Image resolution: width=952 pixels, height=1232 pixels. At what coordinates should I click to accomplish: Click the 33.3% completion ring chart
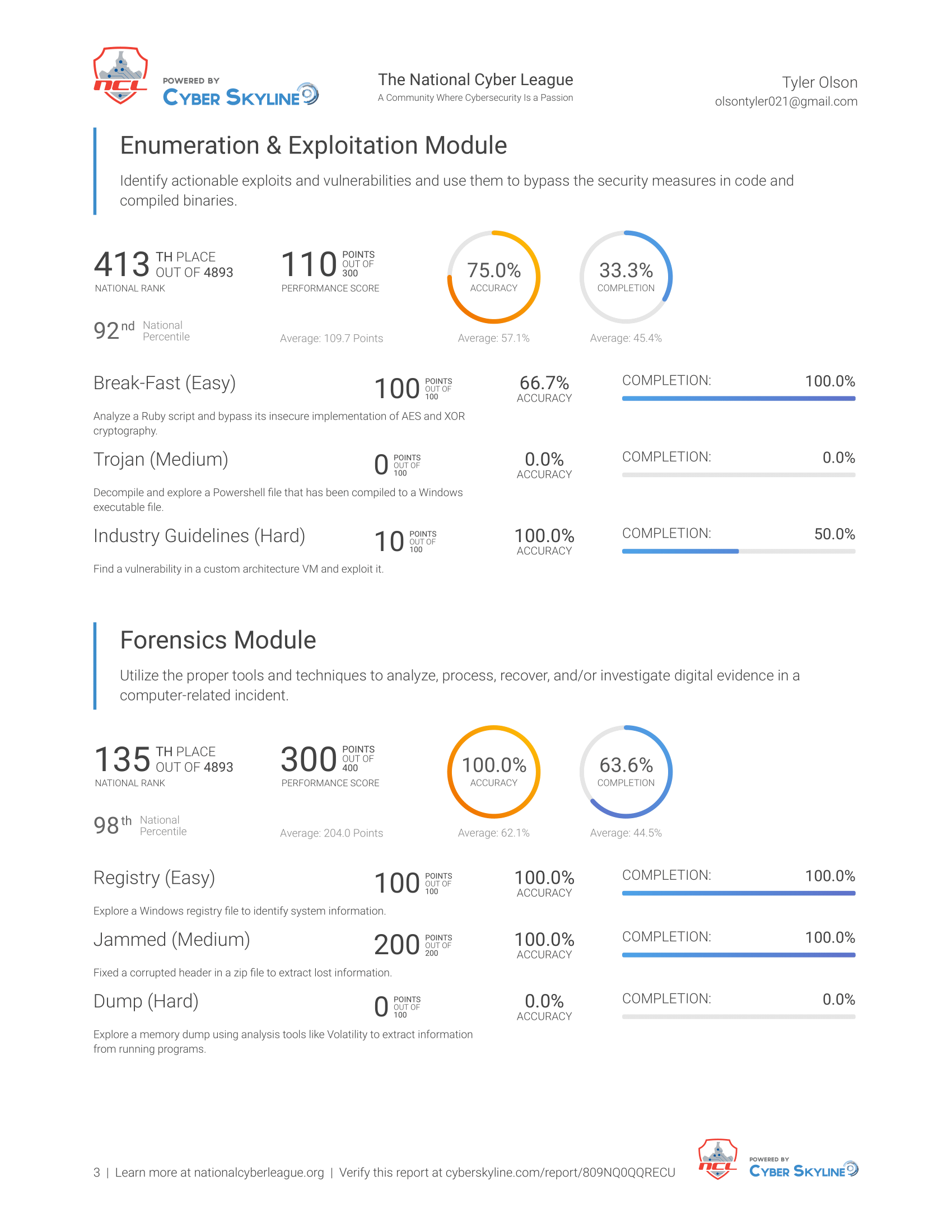click(626, 277)
